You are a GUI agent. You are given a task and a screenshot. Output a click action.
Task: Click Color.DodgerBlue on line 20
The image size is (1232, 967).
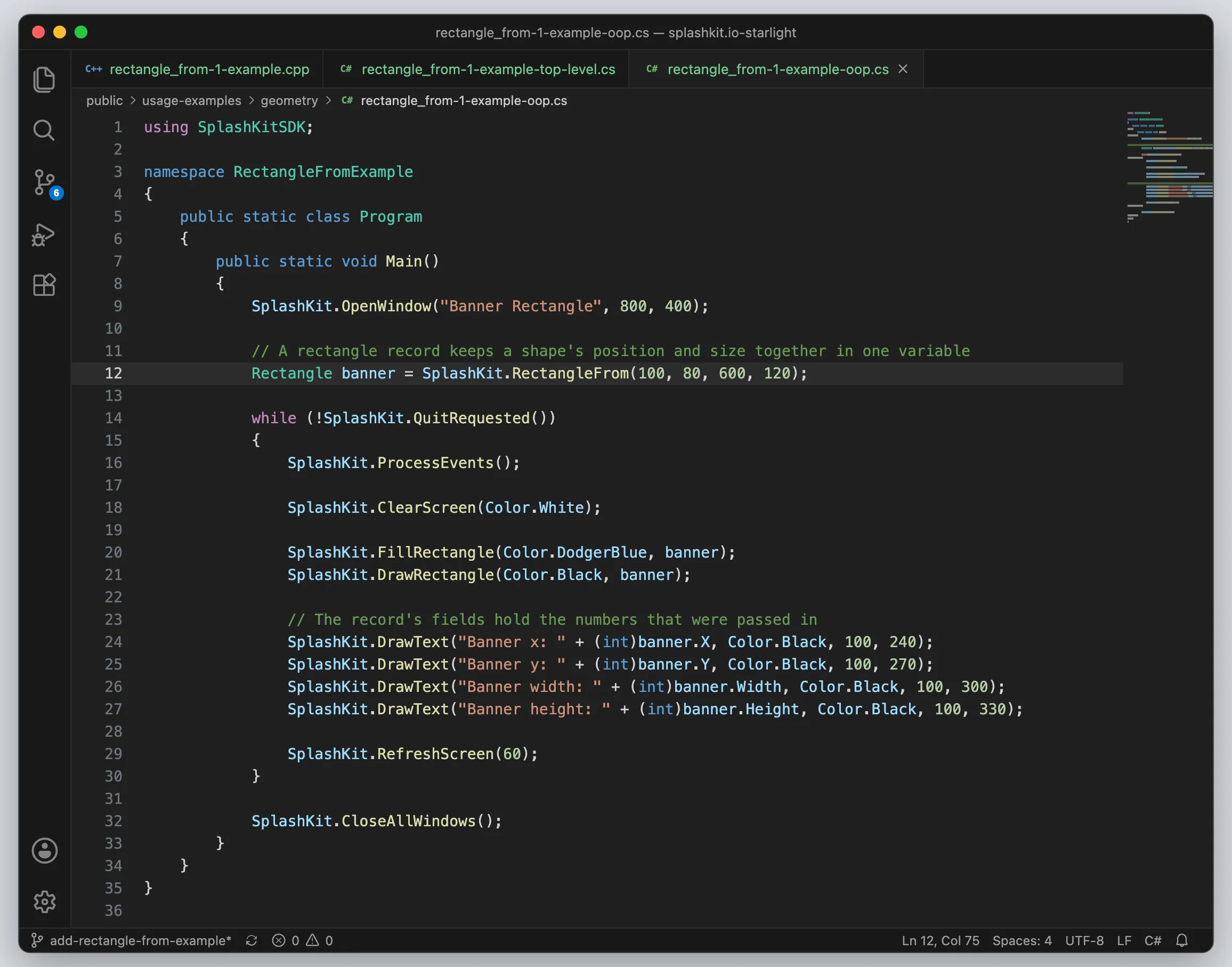pyautogui.click(x=574, y=552)
